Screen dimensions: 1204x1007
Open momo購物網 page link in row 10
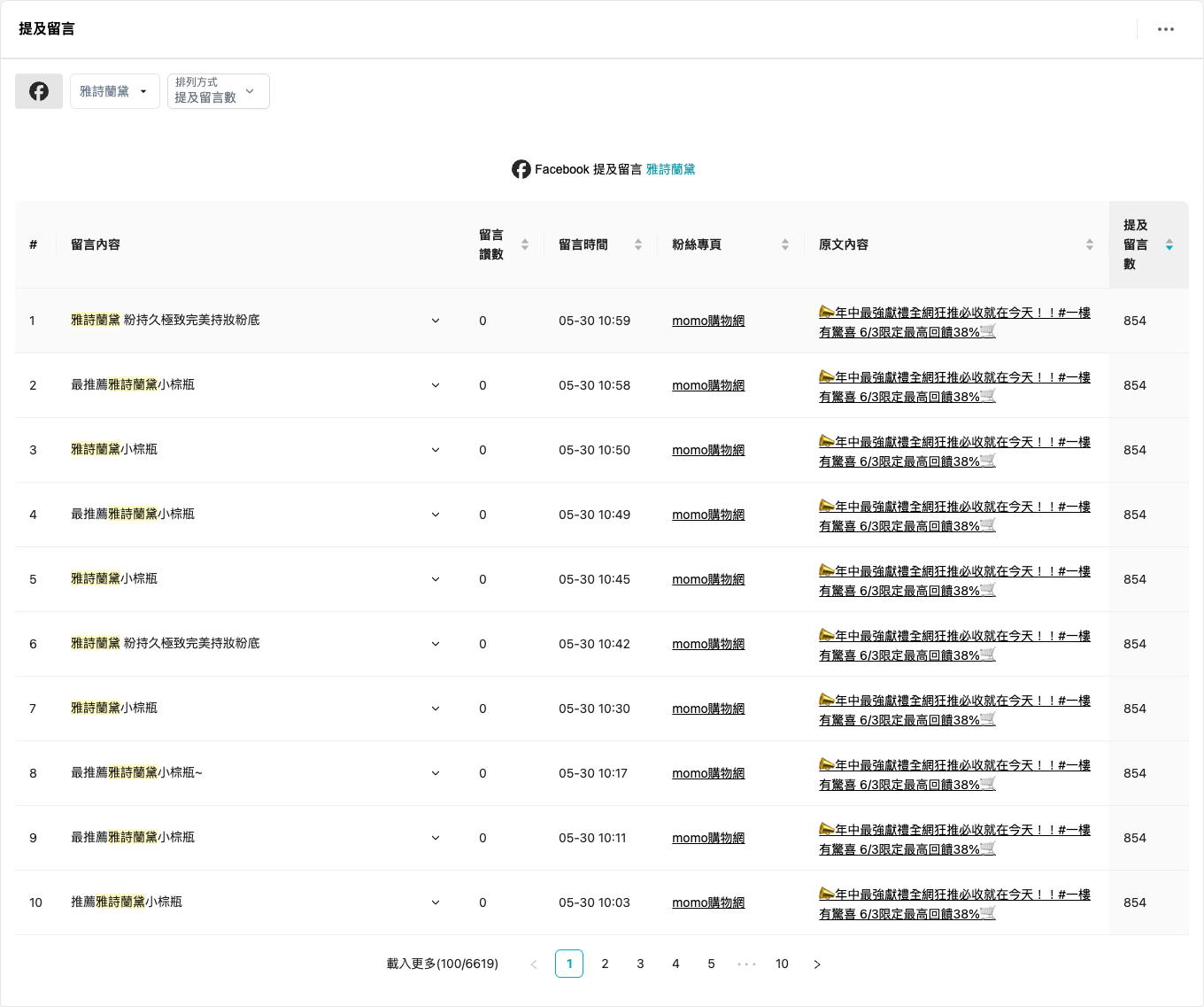[x=708, y=902]
